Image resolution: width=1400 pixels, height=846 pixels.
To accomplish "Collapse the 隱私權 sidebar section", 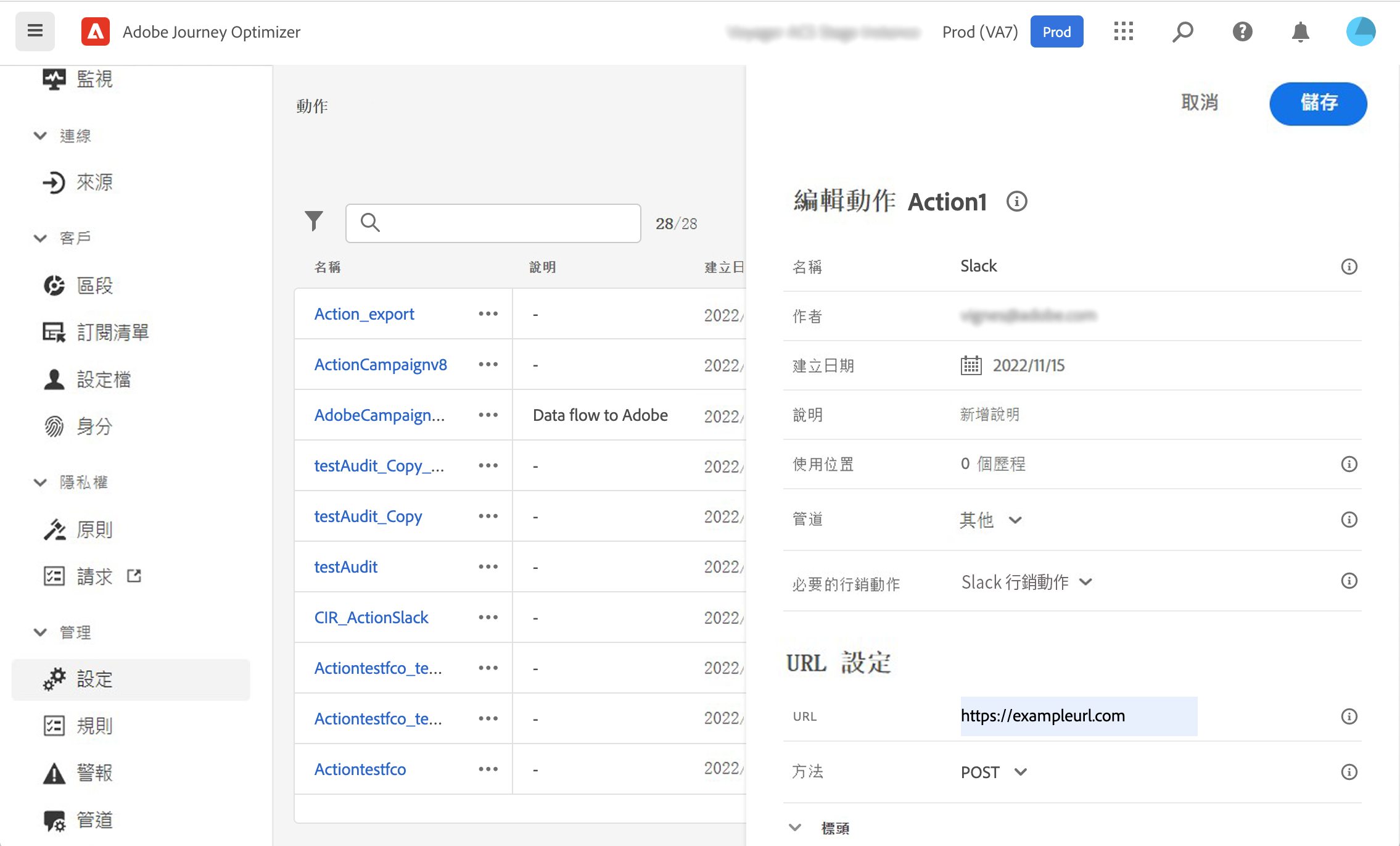I will [41, 482].
